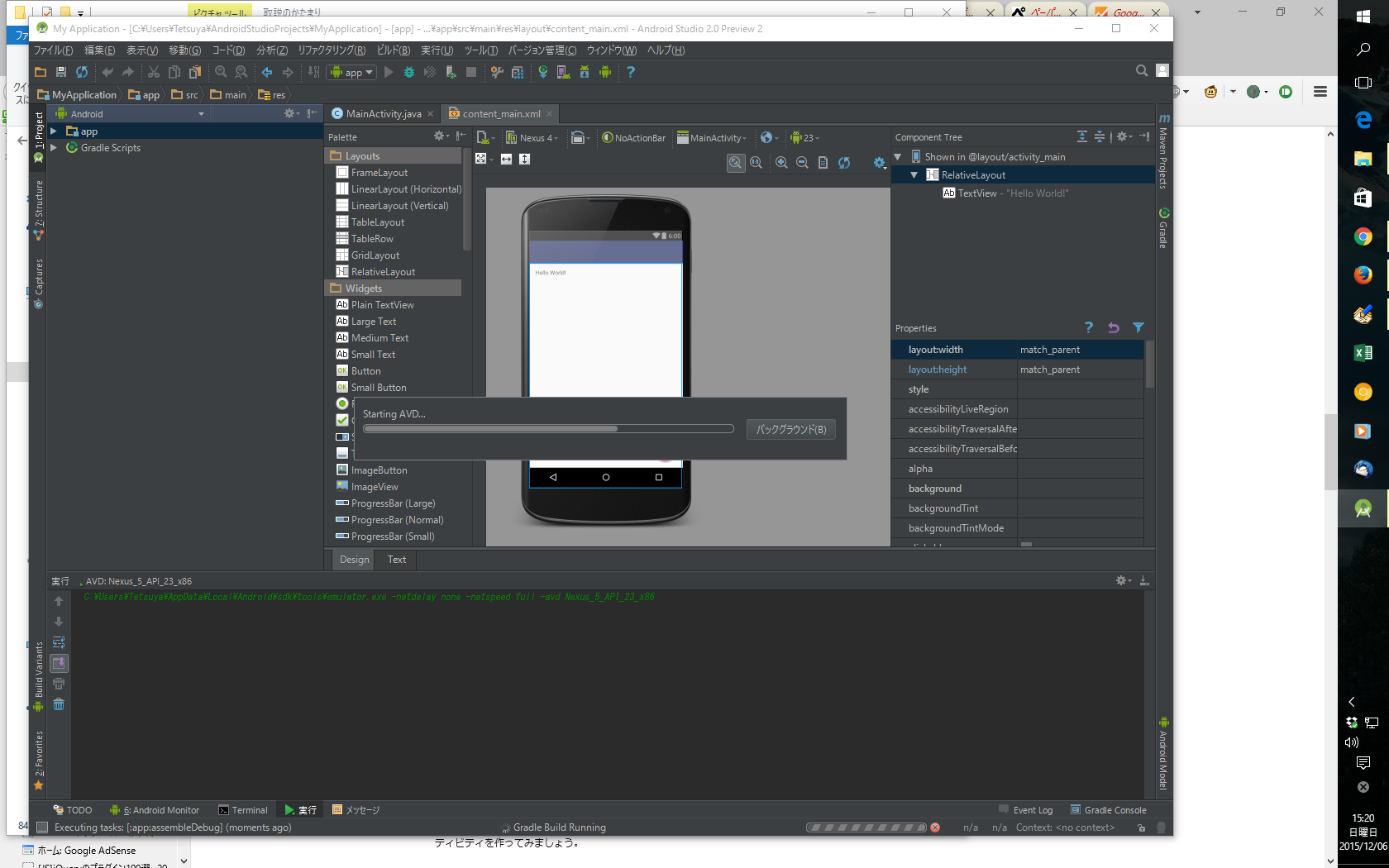Open the MainActivity association dropdown

pos(712,138)
